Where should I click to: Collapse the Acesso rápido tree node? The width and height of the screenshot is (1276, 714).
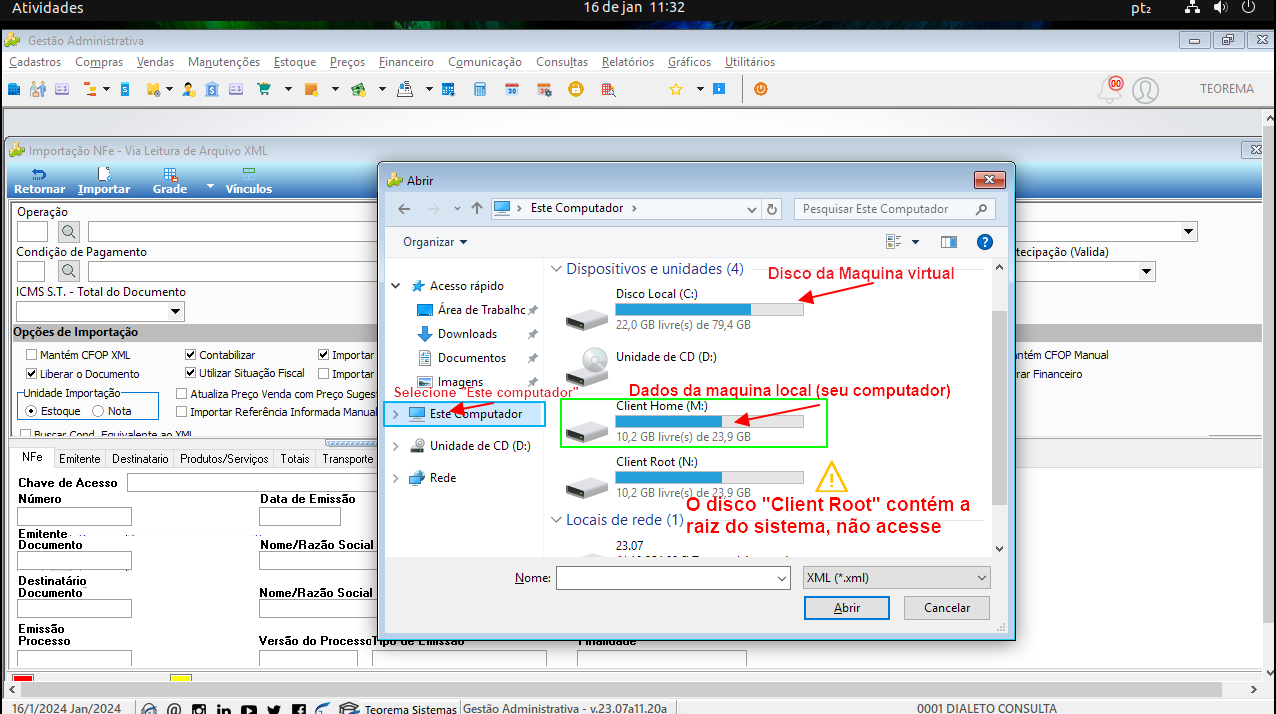(x=396, y=286)
